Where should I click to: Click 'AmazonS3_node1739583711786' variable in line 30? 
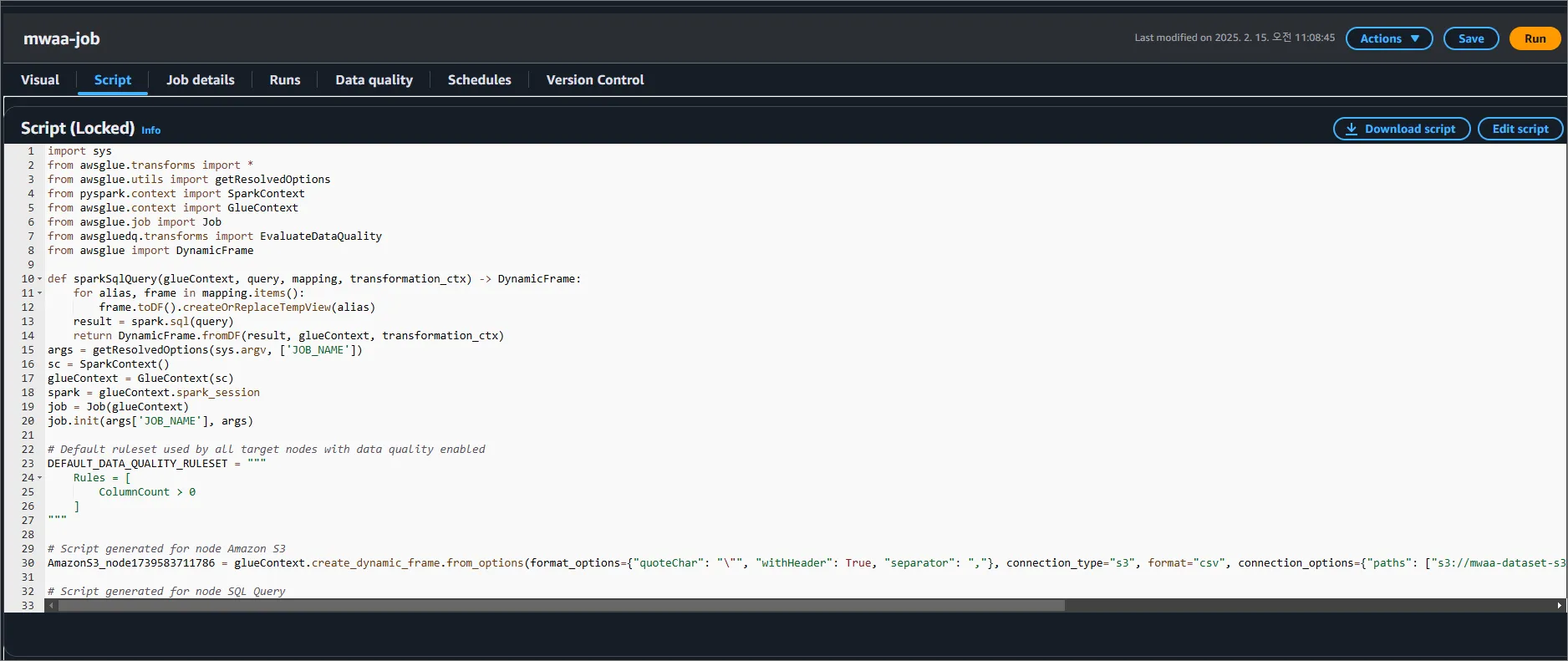tap(131, 563)
